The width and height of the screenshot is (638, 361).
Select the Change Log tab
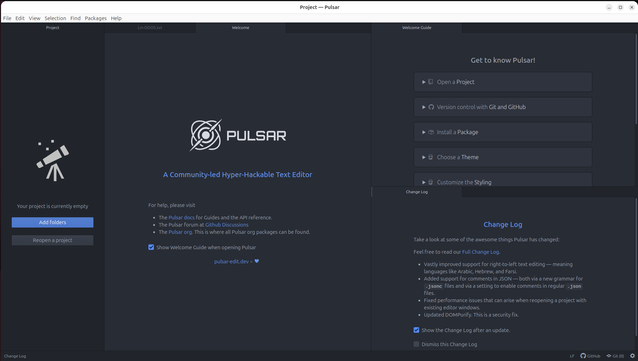[x=417, y=192]
